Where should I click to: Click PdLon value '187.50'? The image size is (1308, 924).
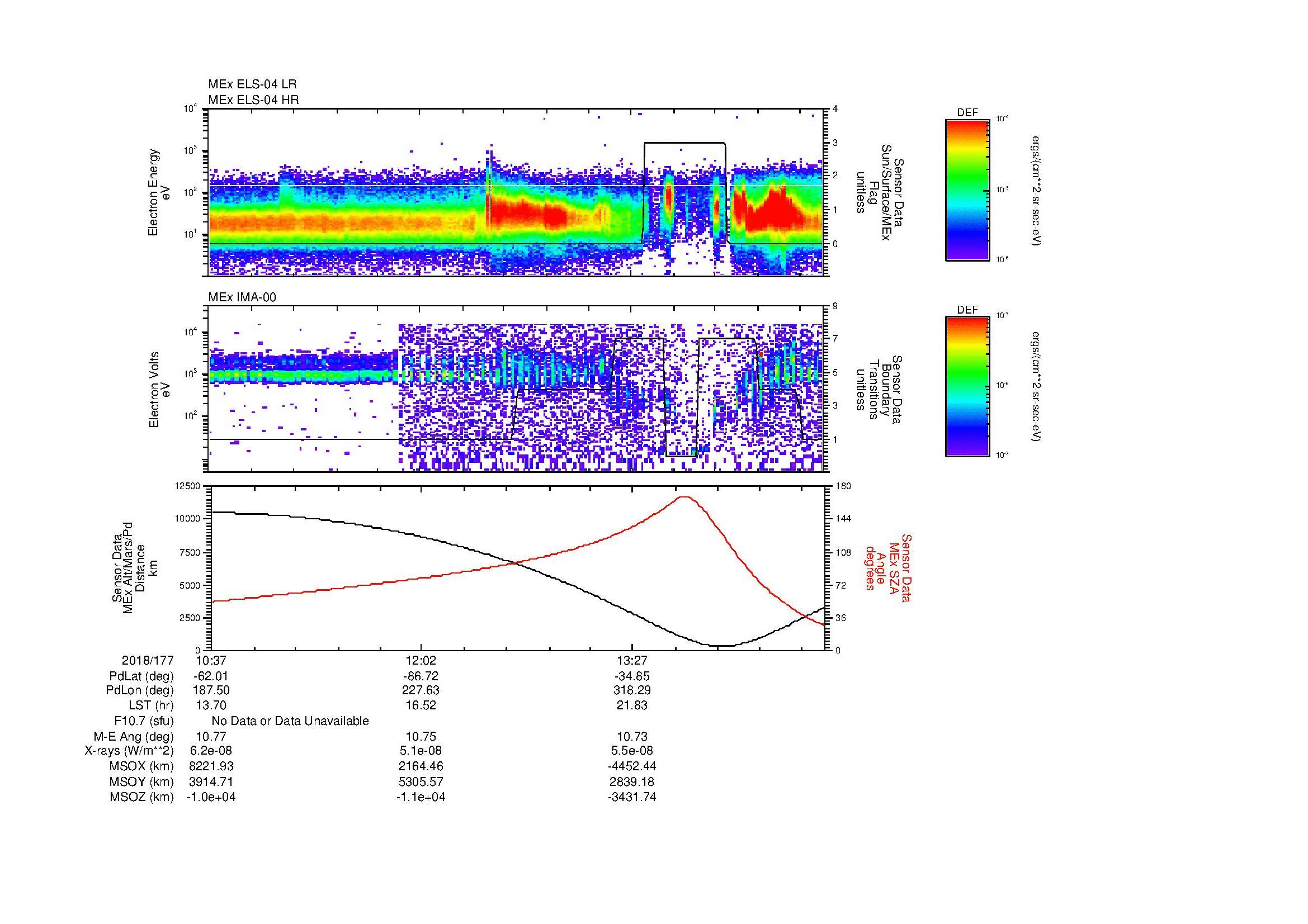click(211, 690)
